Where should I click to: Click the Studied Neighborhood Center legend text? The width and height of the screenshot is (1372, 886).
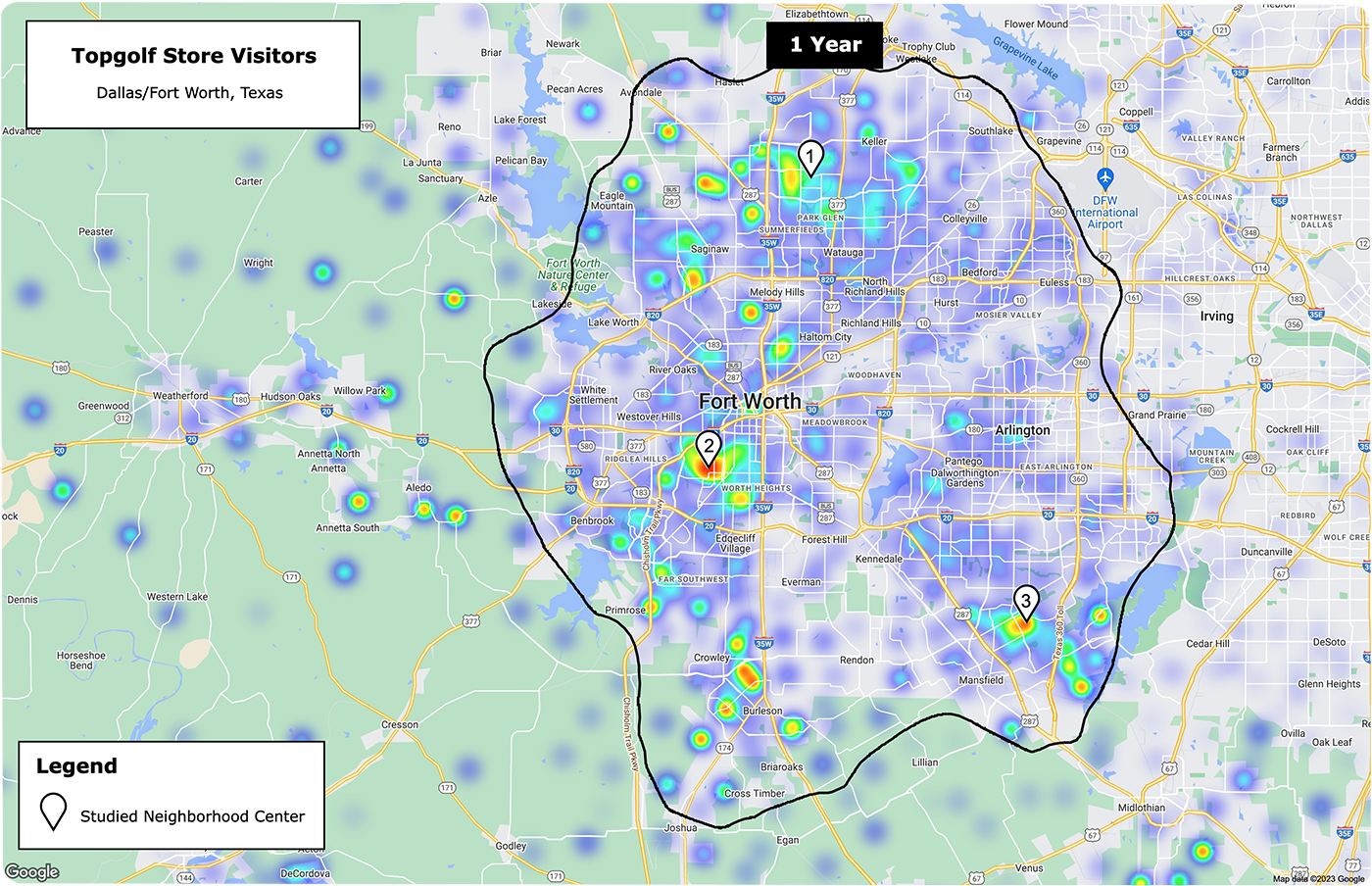pos(192,816)
